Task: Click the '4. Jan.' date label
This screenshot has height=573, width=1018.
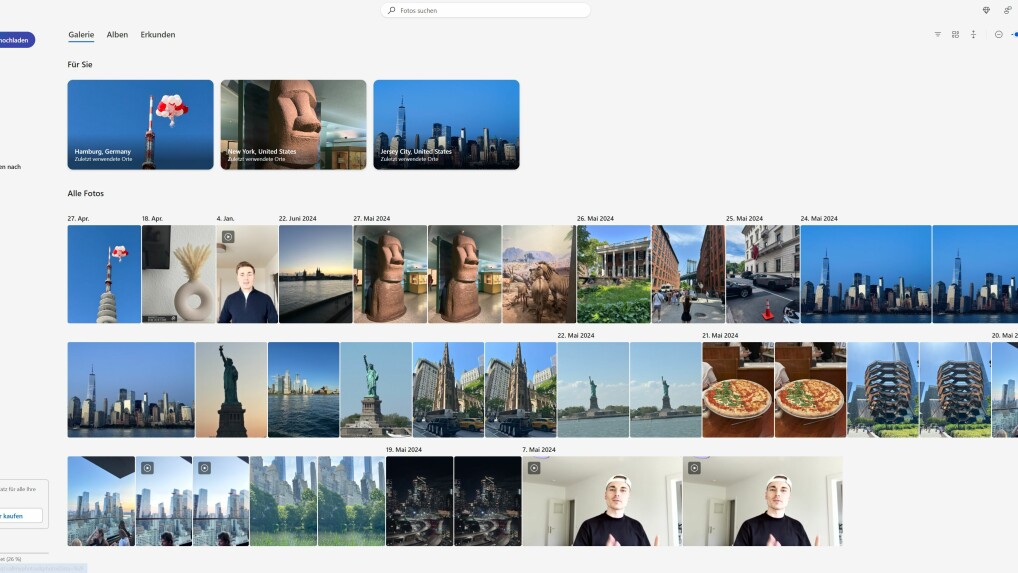Action: click(x=225, y=219)
